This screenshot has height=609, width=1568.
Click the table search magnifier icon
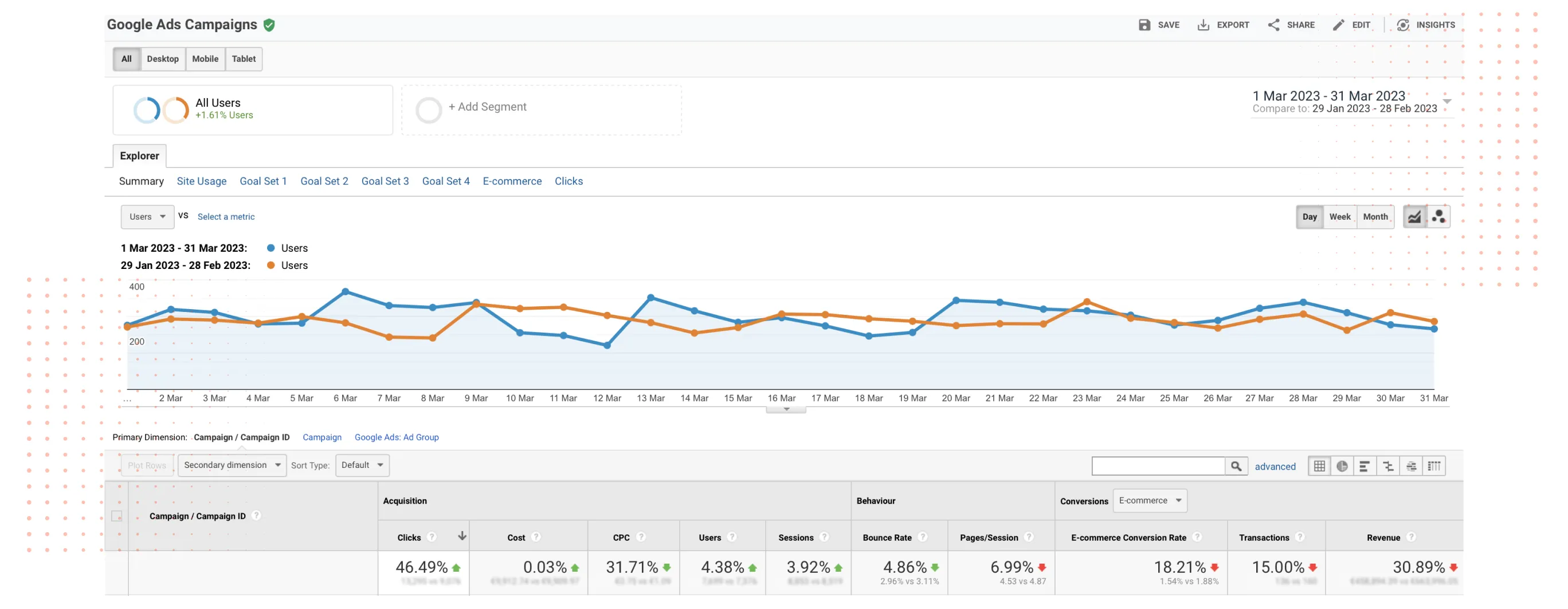tap(1236, 466)
